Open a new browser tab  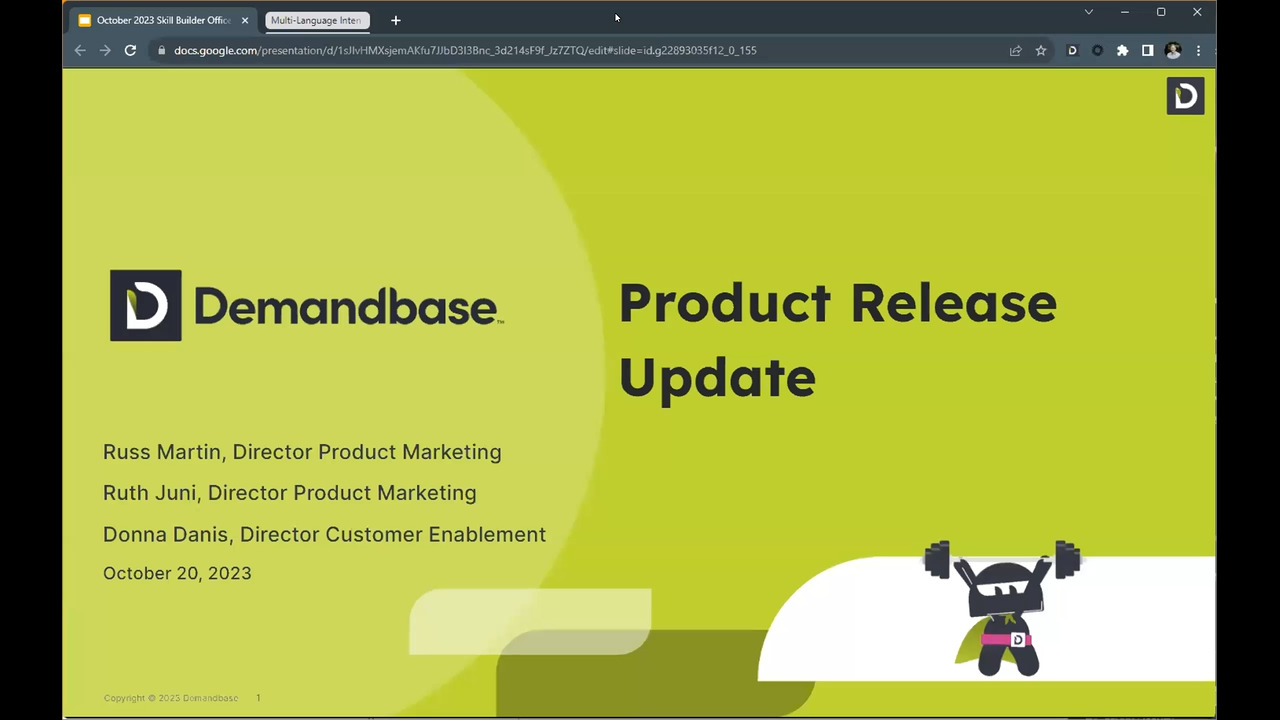click(396, 20)
